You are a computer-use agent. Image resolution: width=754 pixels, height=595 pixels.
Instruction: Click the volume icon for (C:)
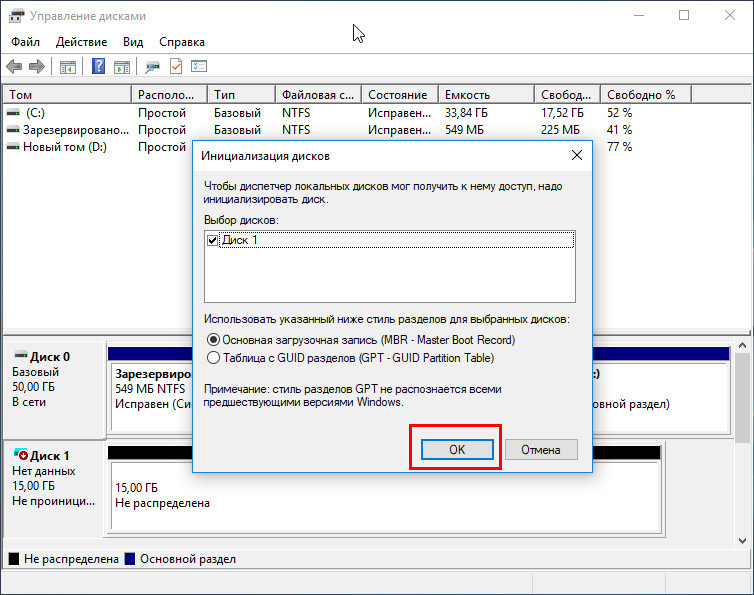[13, 113]
